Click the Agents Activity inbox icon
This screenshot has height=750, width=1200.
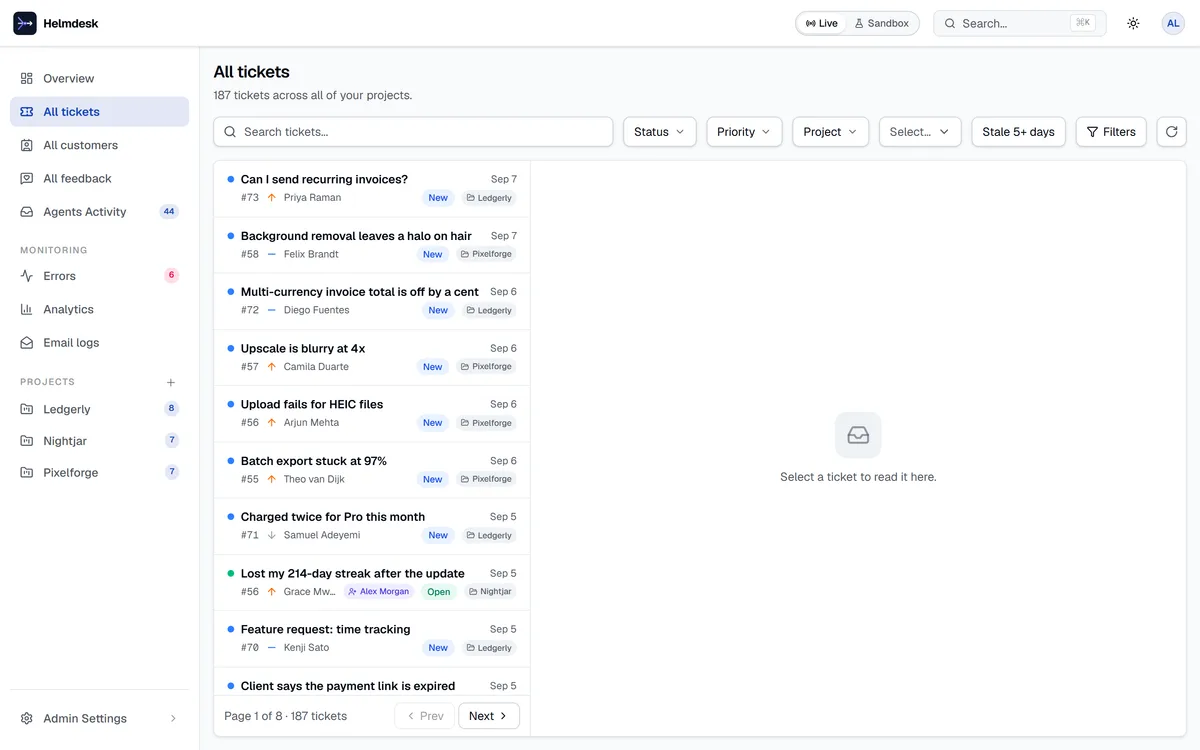click(27, 212)
